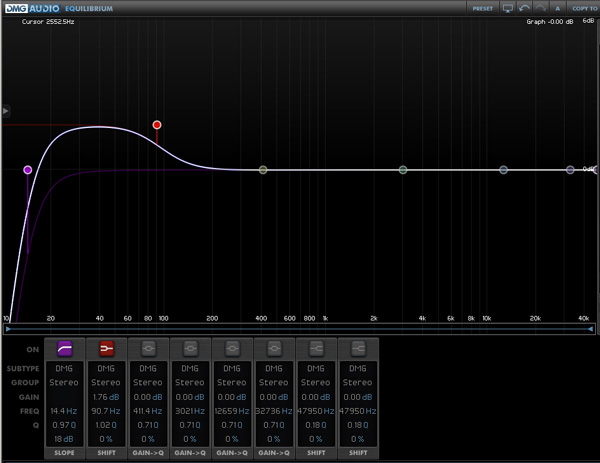Click band 1 Q value 0.97
The image size is (600, 463).
coord(64,425)
